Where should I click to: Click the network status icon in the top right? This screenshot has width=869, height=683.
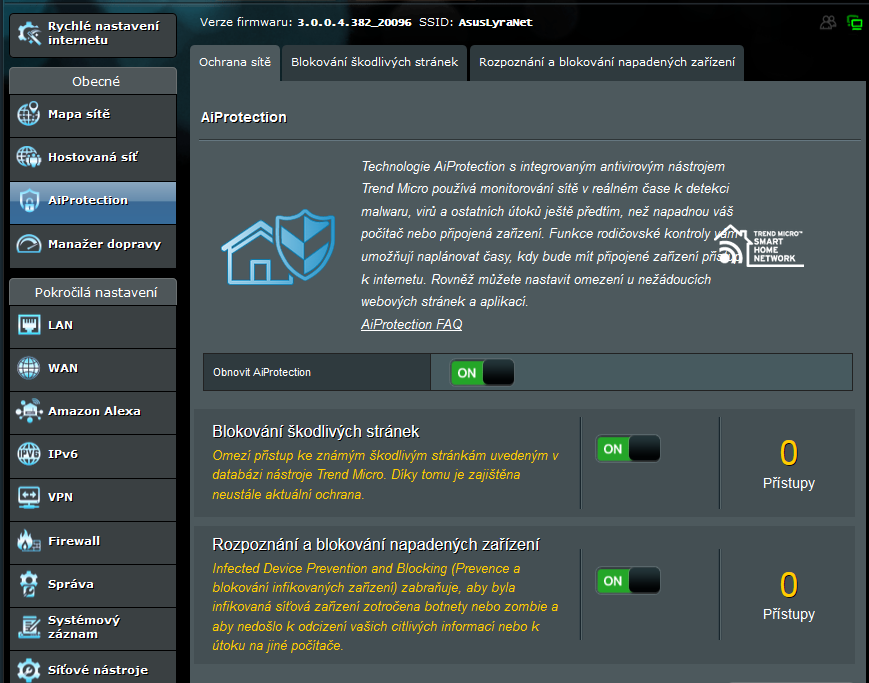tap(854, 22)
